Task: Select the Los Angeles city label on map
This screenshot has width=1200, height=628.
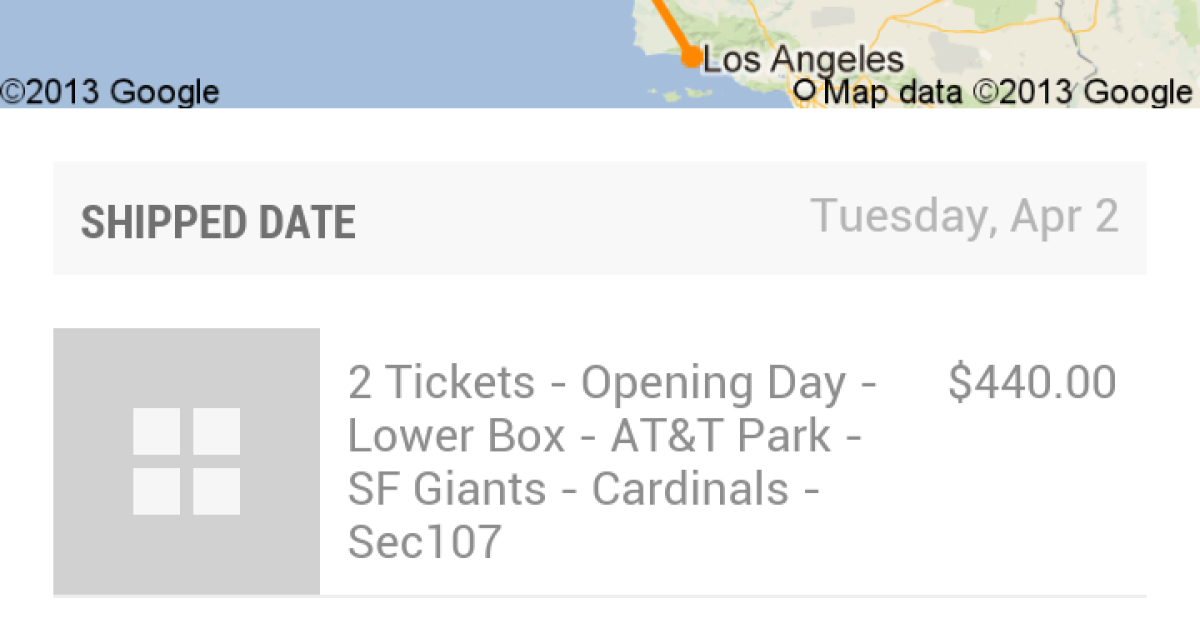Action: tap(803, 60)
